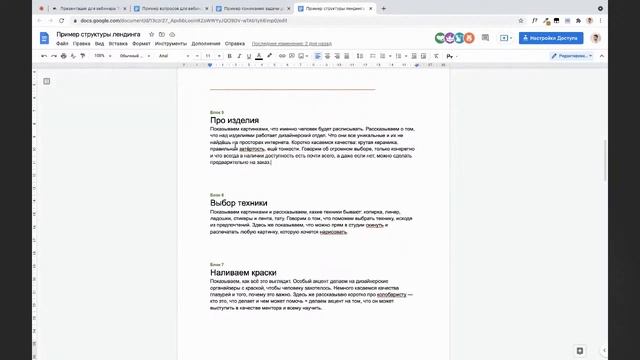Open the last edit history link
The image size is (640, 360).
291,44
